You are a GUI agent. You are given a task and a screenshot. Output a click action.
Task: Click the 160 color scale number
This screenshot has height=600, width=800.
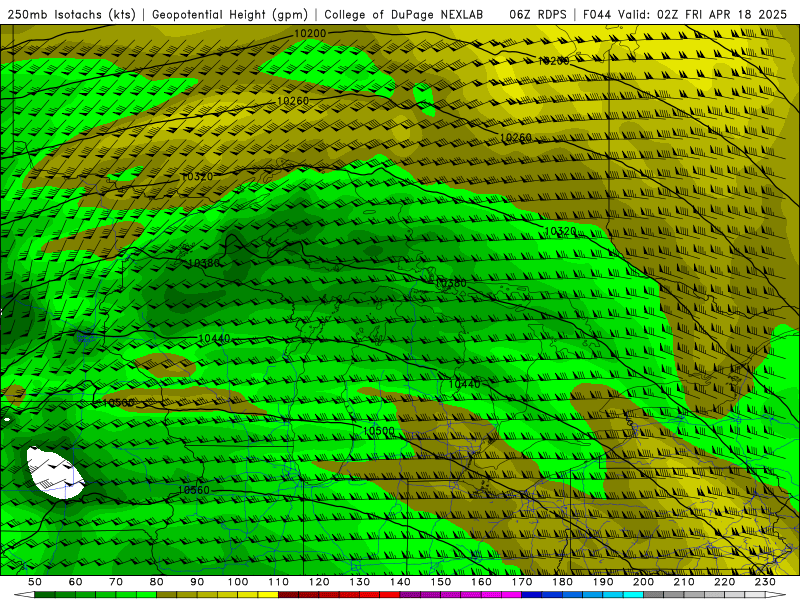(x=481, y=582)
